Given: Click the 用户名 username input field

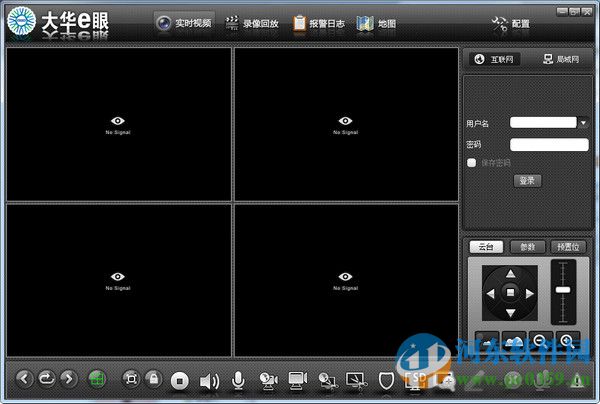Looking at the screenshot, I should [543, 123].
